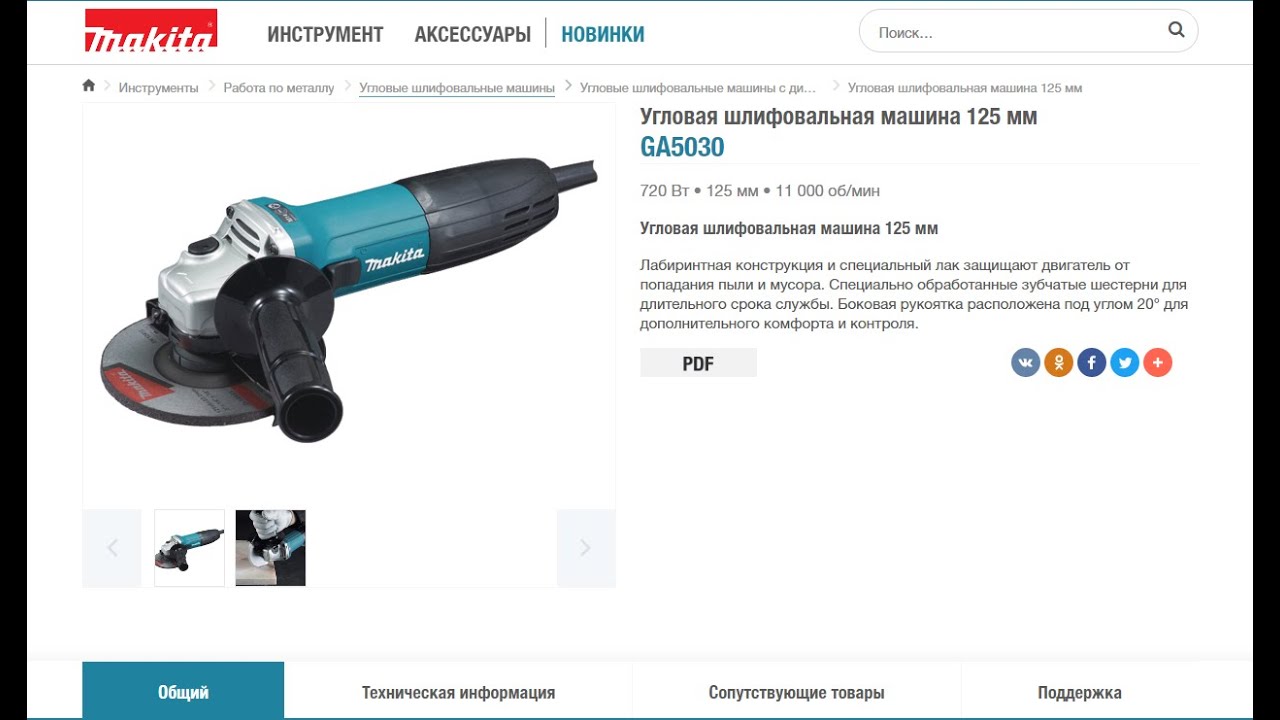Download the PDF brochure
Screen dimensions: 1280x720
(698, 363)
